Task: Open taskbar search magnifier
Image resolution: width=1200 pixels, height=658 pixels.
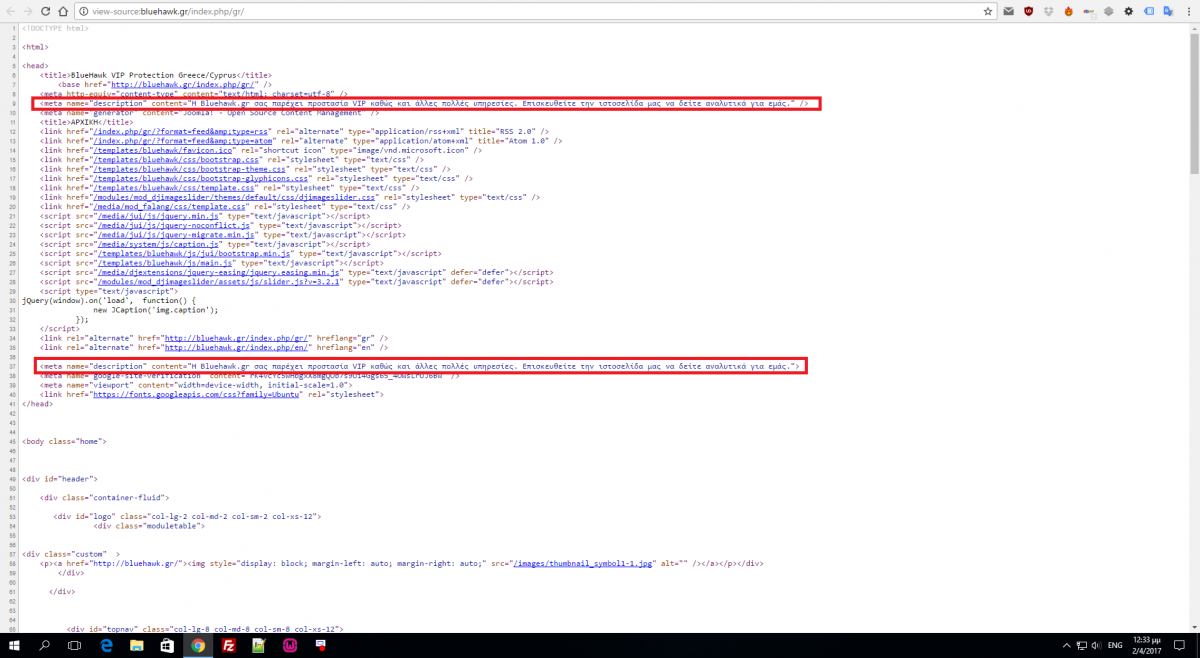Action: click(44, 646)
